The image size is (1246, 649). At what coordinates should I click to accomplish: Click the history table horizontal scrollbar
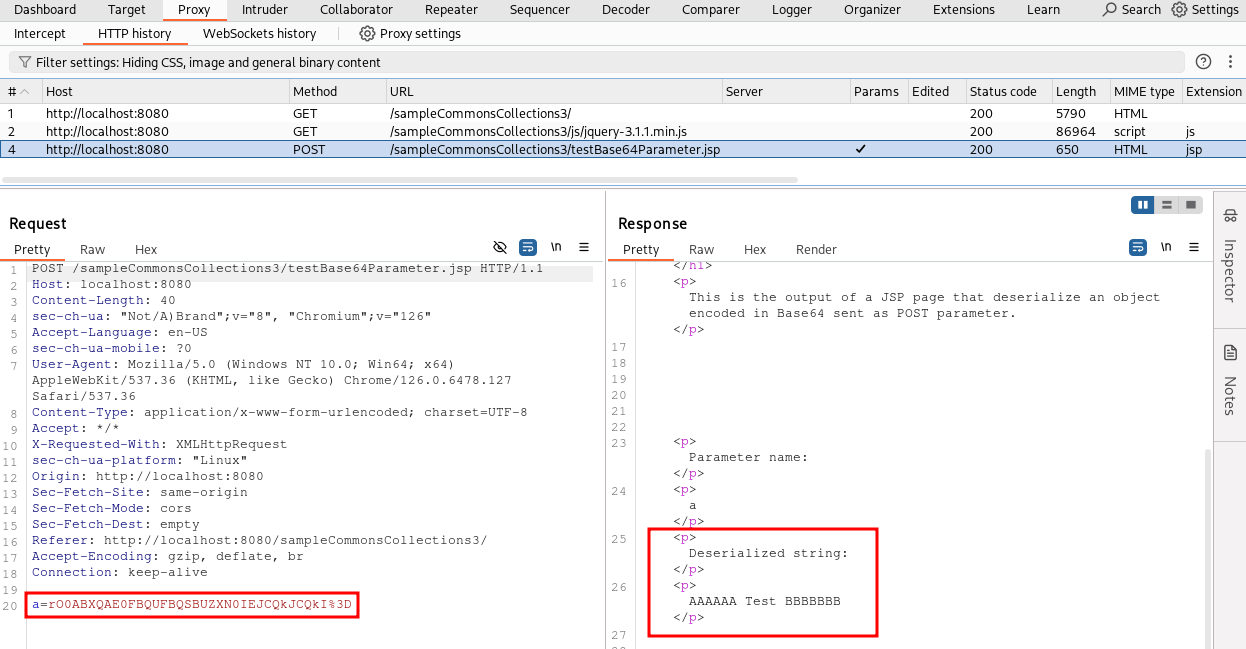coord(400,180)
